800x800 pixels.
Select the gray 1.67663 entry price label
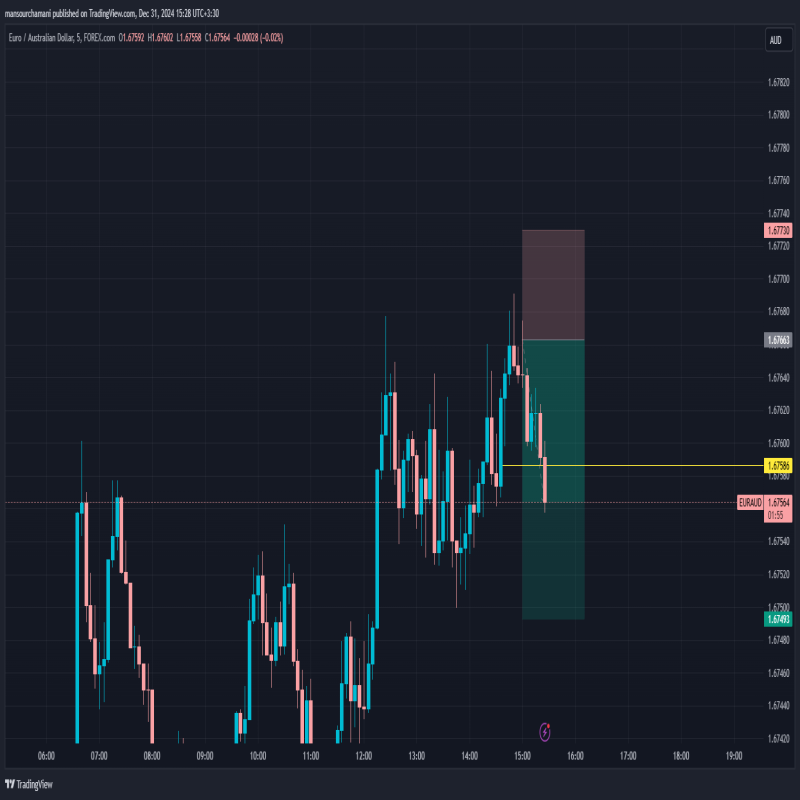[778, 341]
